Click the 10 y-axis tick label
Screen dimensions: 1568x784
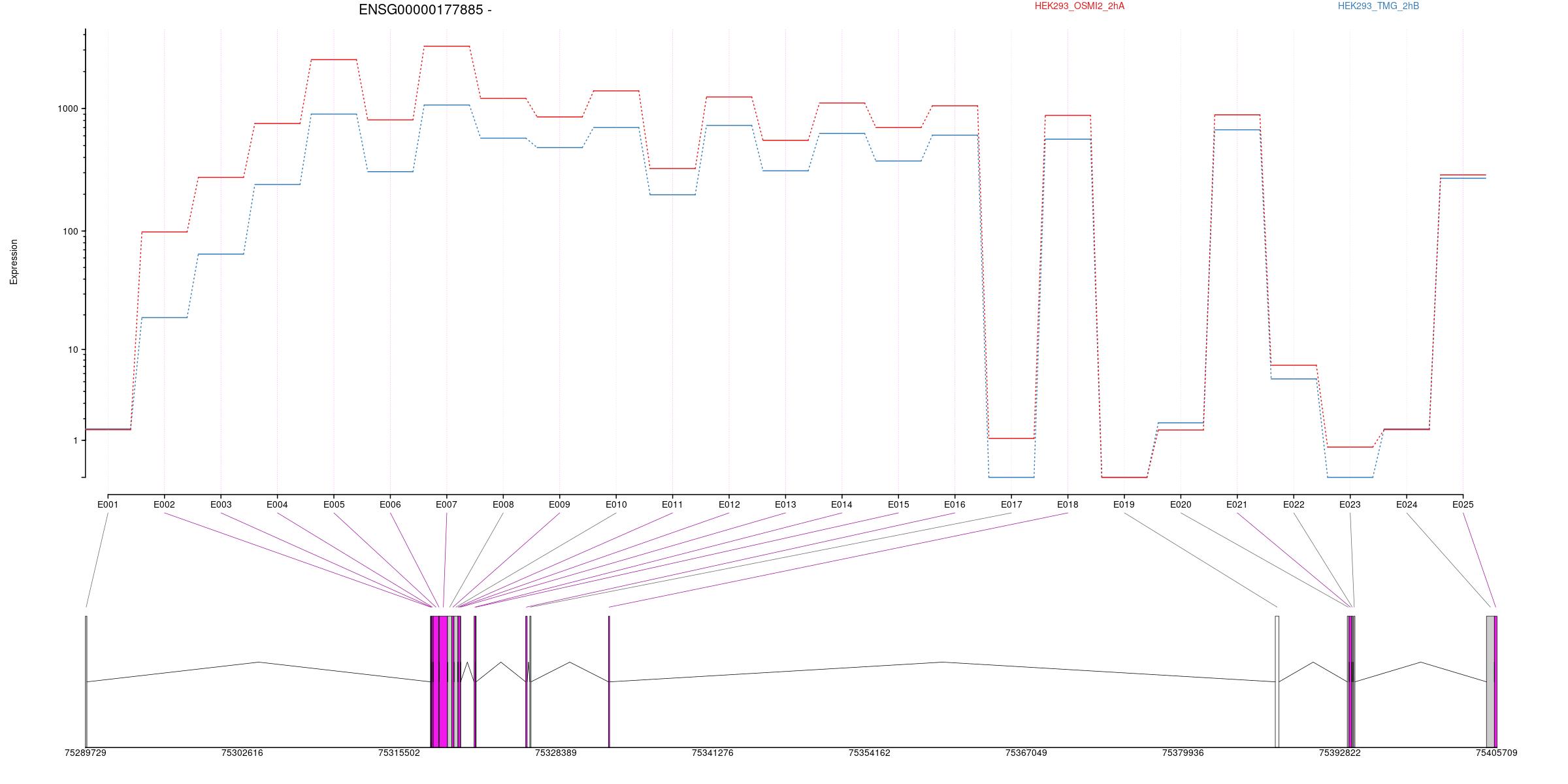pyautogui.click(x=73, y=350)
